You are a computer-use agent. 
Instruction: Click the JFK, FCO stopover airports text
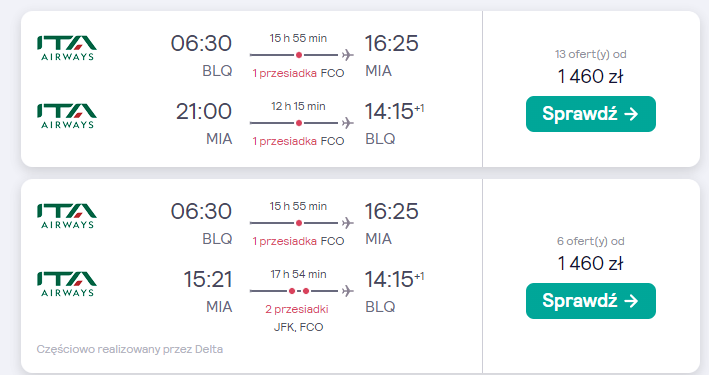click(298, 327)
